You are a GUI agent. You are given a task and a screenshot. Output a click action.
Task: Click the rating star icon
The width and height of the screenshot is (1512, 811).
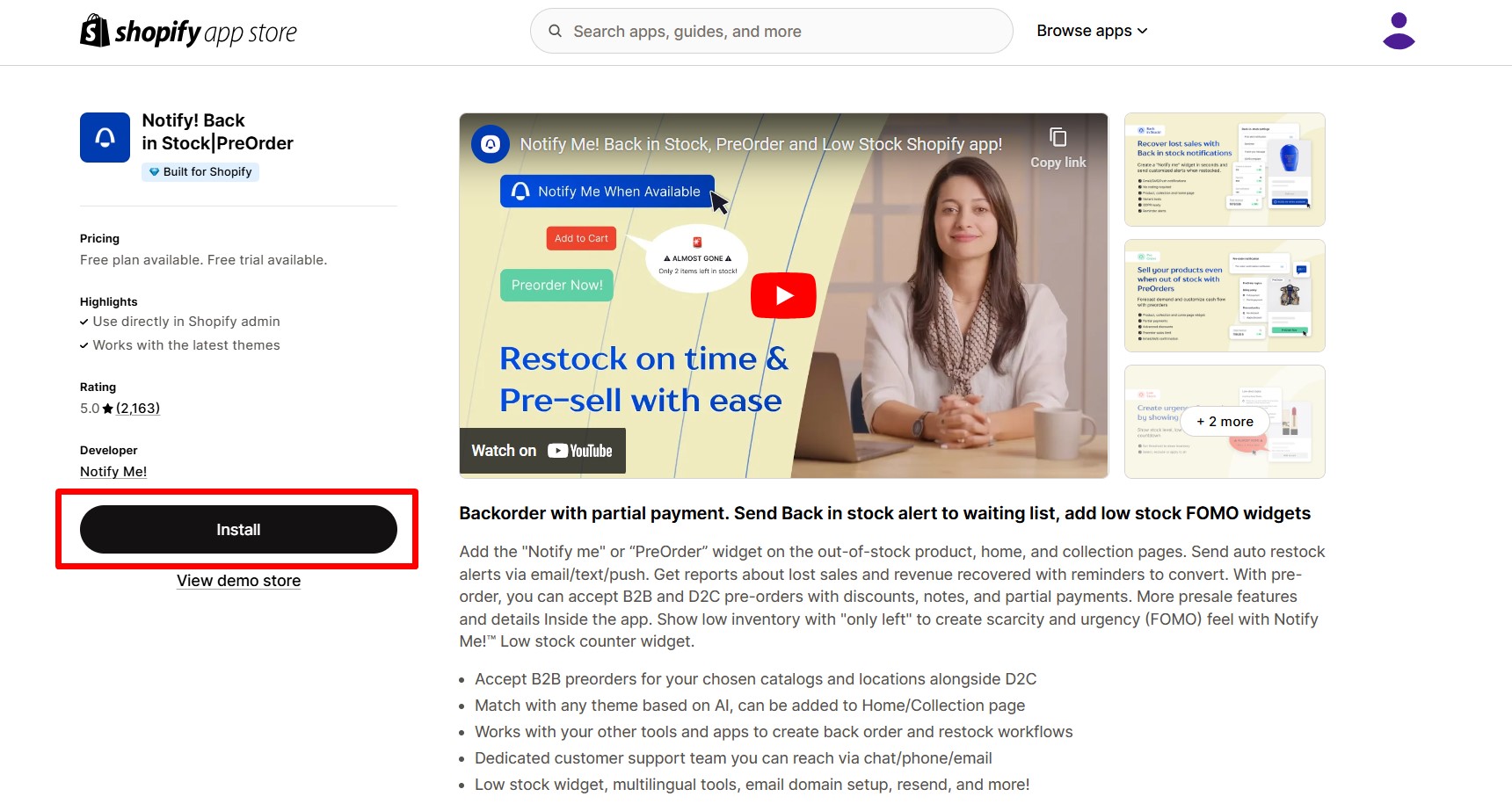tap(108, 409)
